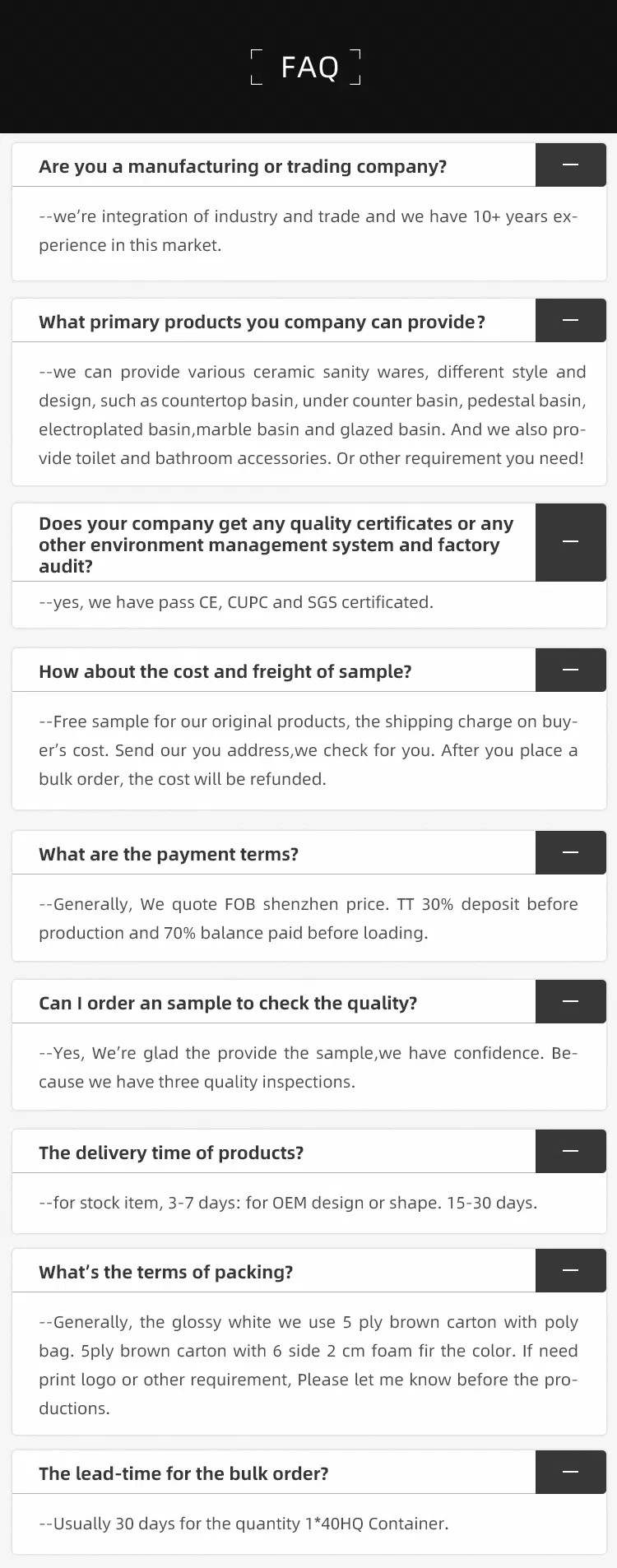Image resolution: width=617 pixels, height=1568 pixels.
Task: Click the answer text about CE, CUPC and SGS
Action: 236,602
